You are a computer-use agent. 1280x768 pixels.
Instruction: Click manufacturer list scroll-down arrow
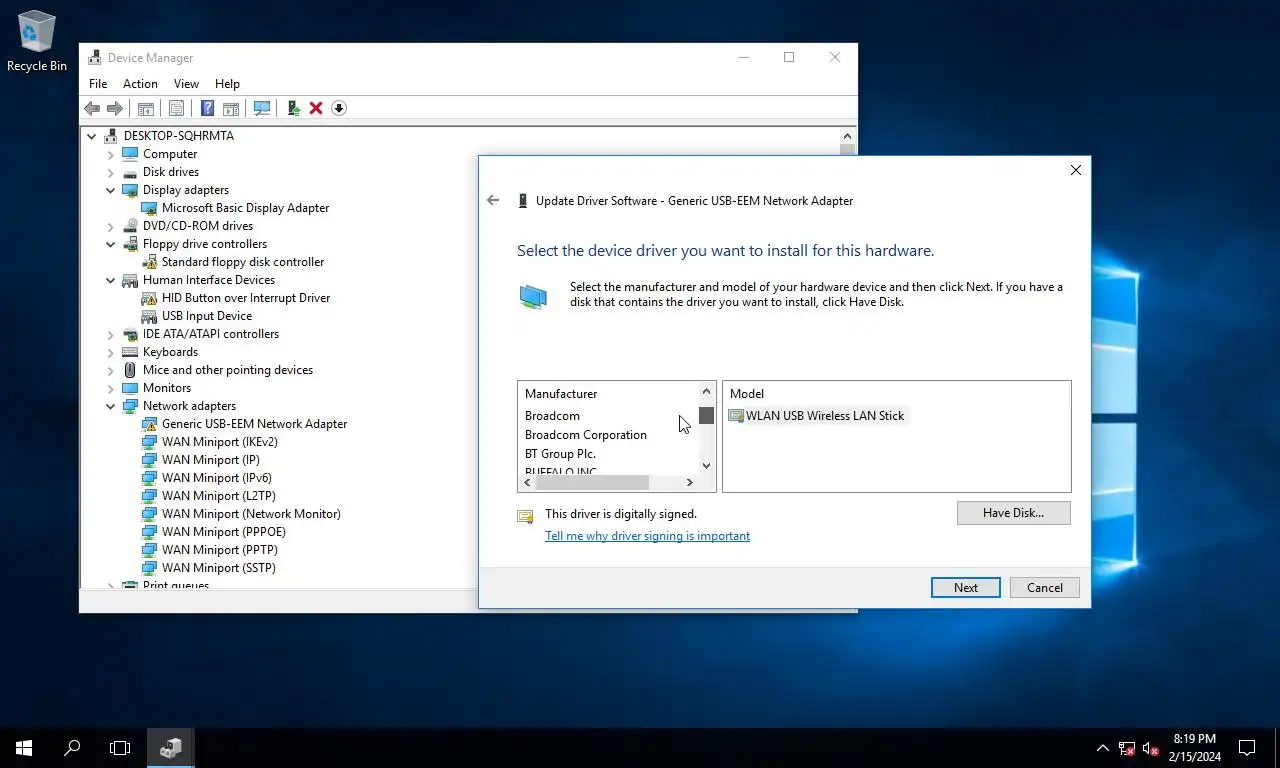pos(706,465)
